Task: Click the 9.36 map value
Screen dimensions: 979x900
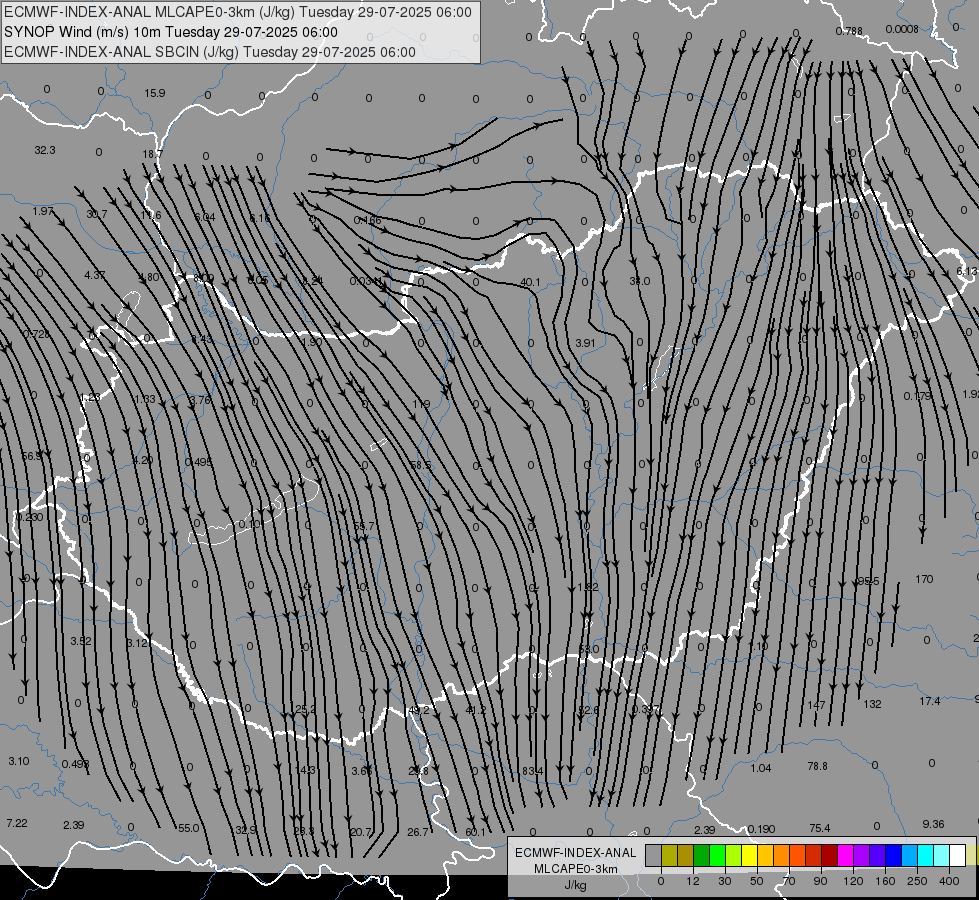Action: point(933,824)
